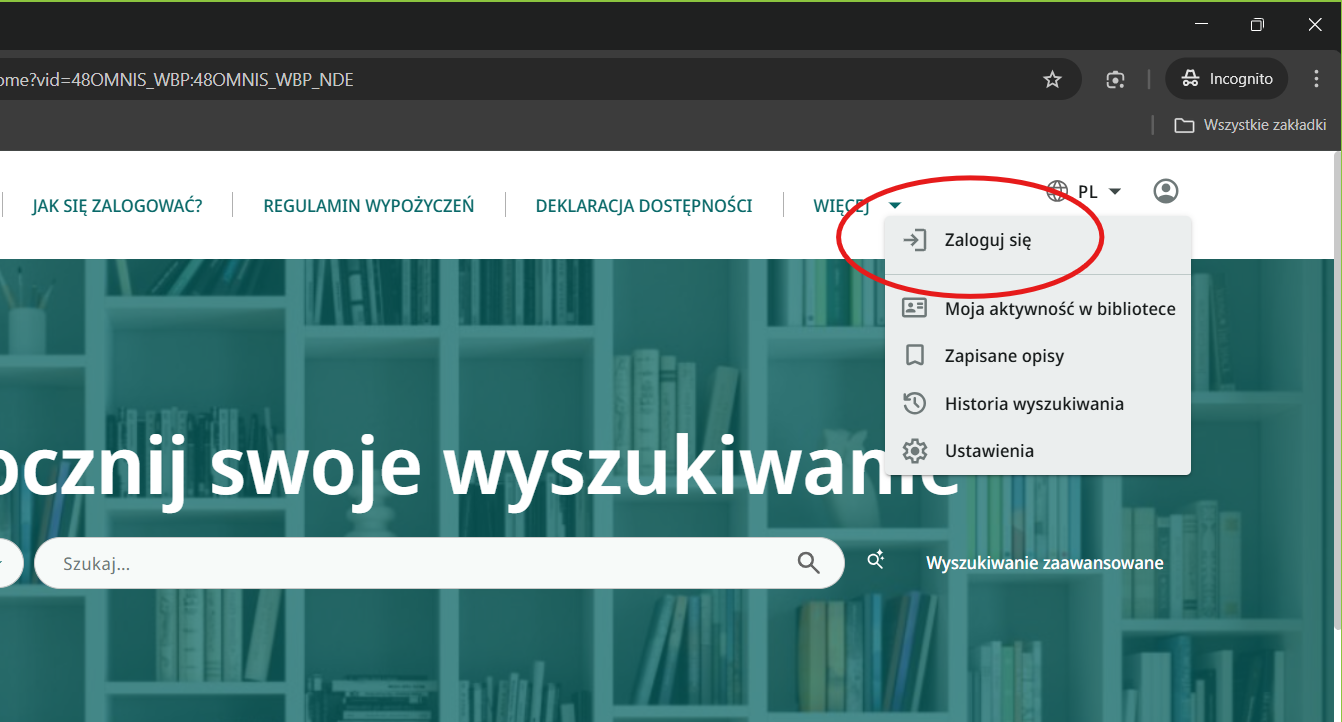Open the Google Lens search icon
1342x722 pixels.
[x=1116, y=79]
